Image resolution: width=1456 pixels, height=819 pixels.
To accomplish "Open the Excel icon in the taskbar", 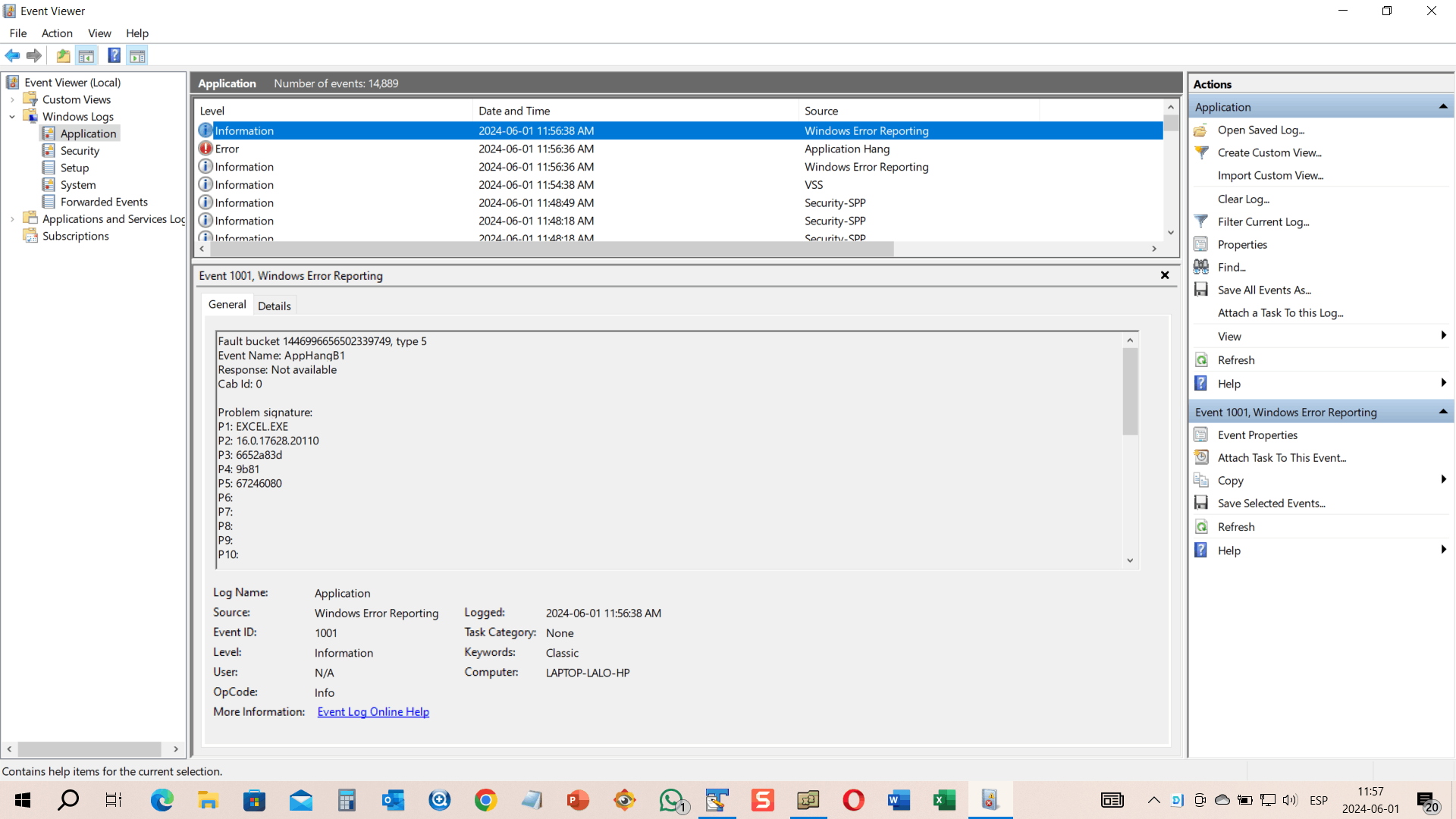I will coord(944,800).
